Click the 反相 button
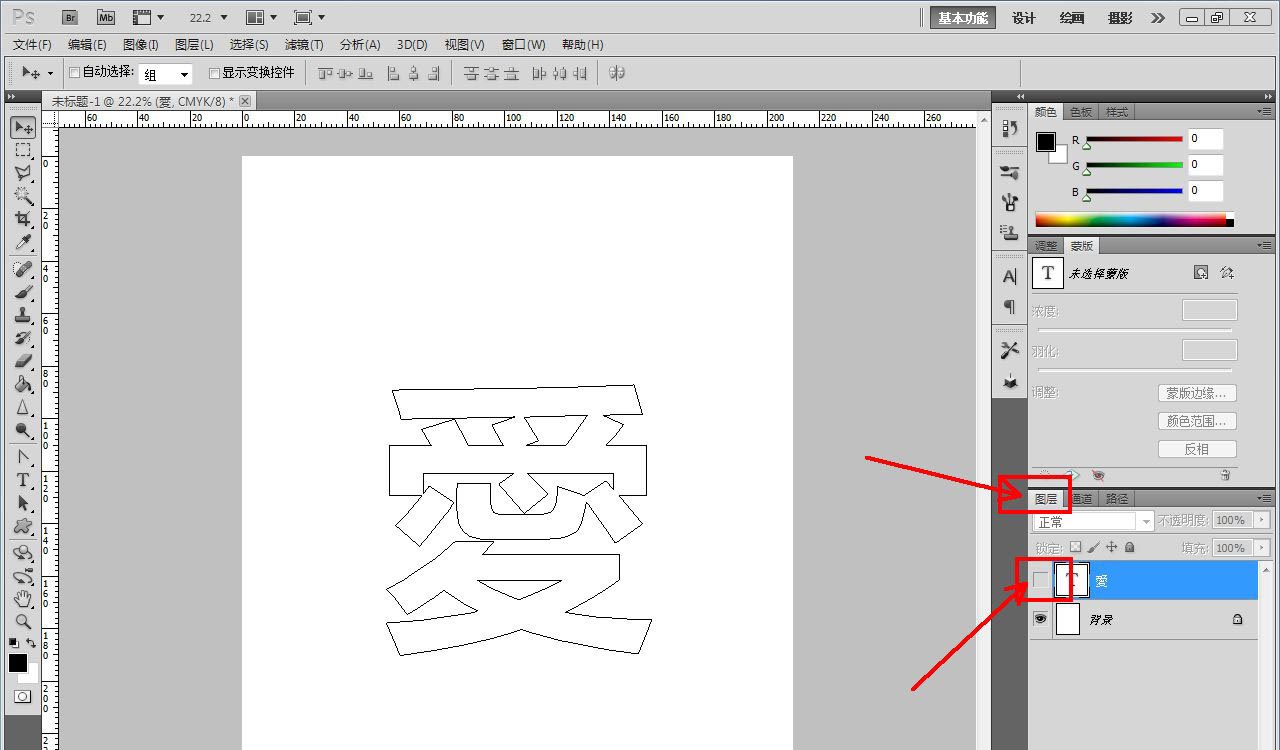The width and height of the screenshot is (1280, 750). 1197,449
